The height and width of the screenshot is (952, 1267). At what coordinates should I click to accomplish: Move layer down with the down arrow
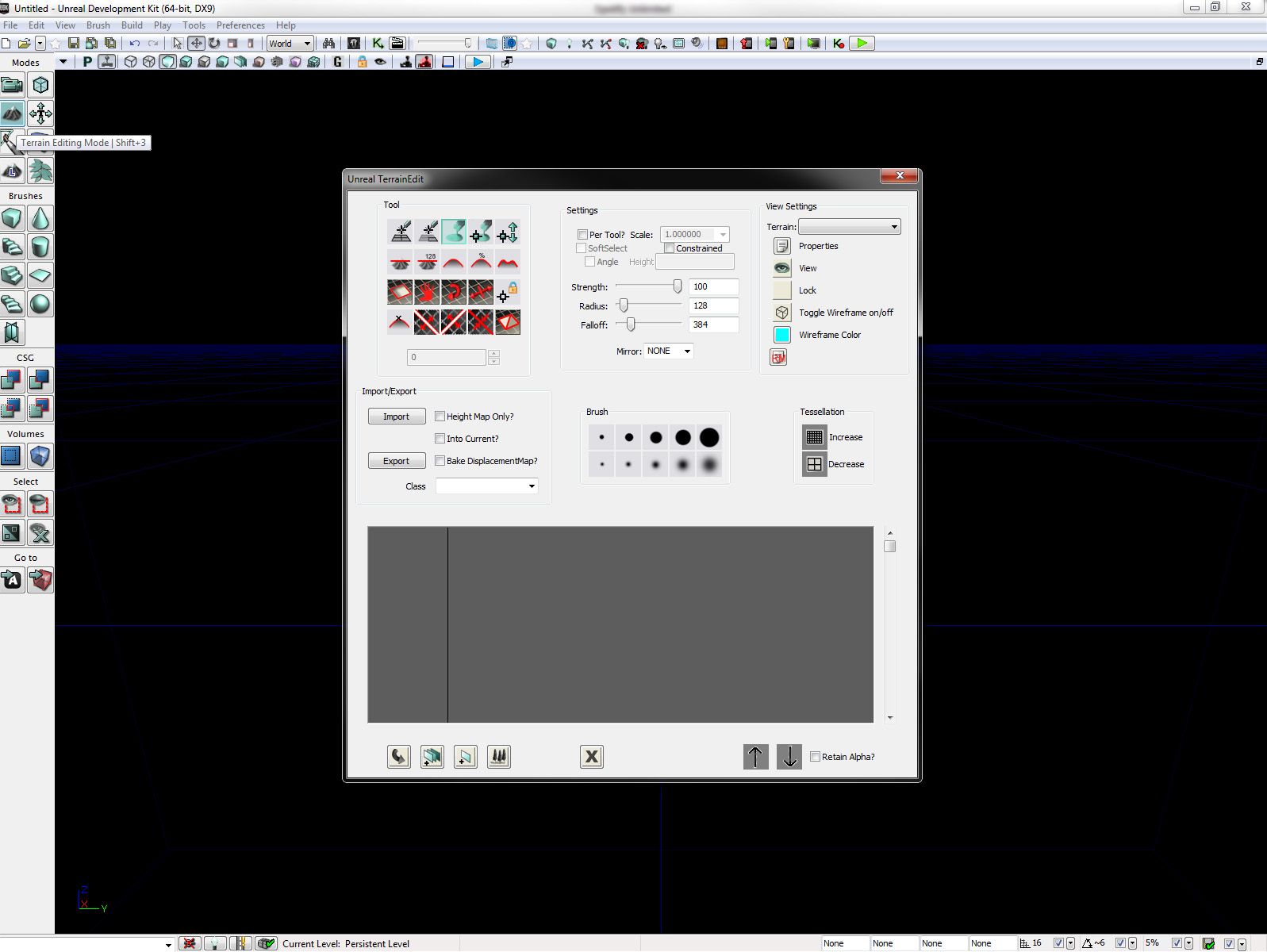(789, 757)
